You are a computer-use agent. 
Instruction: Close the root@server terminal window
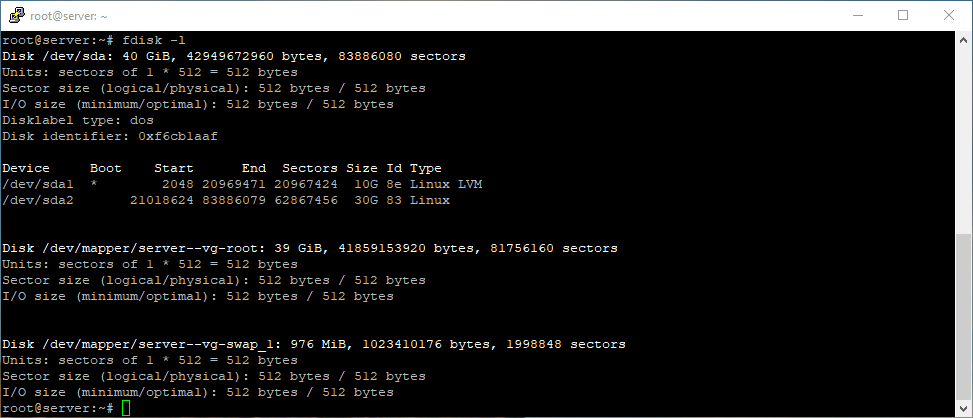pyautogui.click(x=949, y=16)
